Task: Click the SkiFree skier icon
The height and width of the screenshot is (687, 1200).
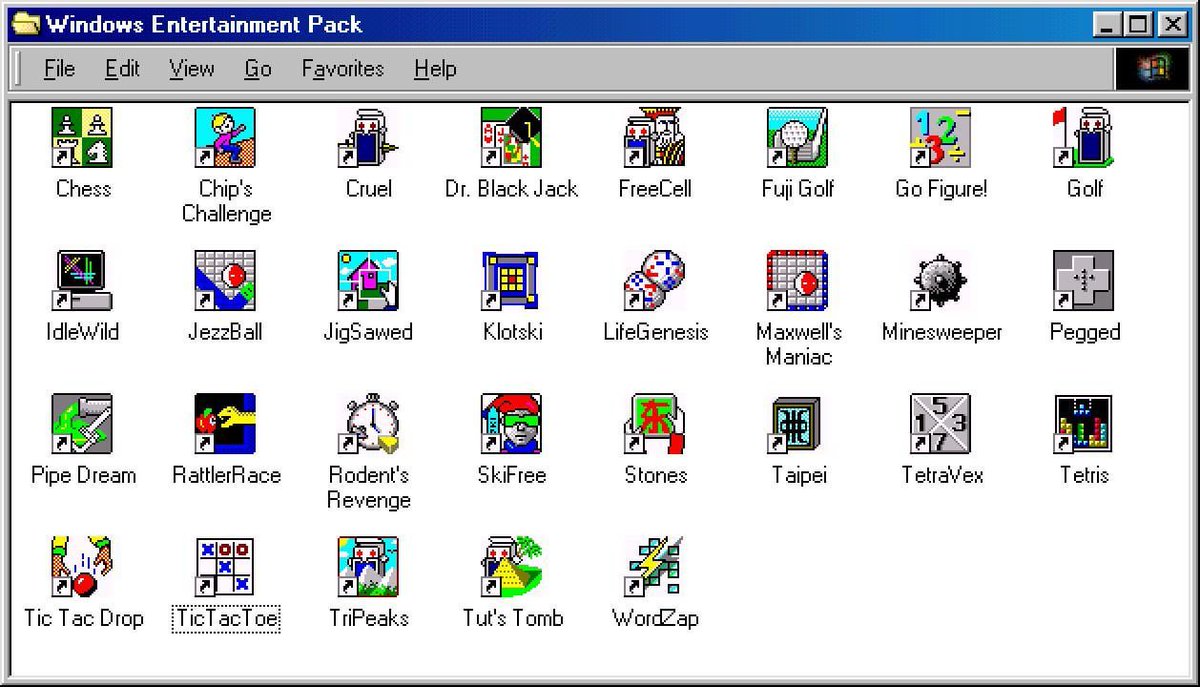Action: point(512,424)
